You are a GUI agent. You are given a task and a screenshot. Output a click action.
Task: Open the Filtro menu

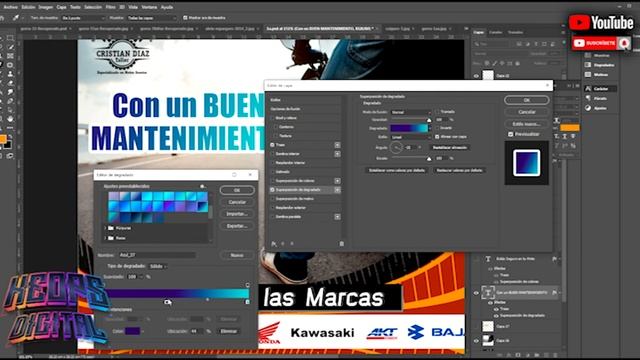point(111,7)
